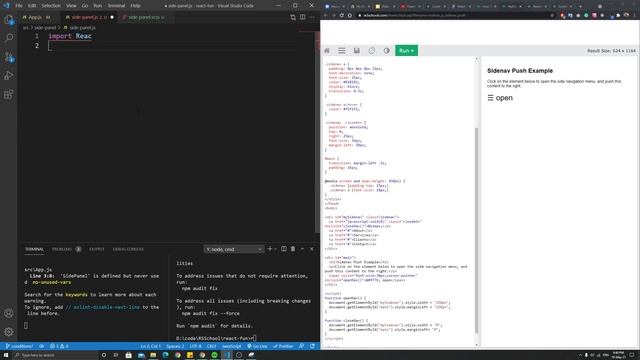
Task: Open the Search view in VS Code activity bar
Action: [x=9, y=38]
